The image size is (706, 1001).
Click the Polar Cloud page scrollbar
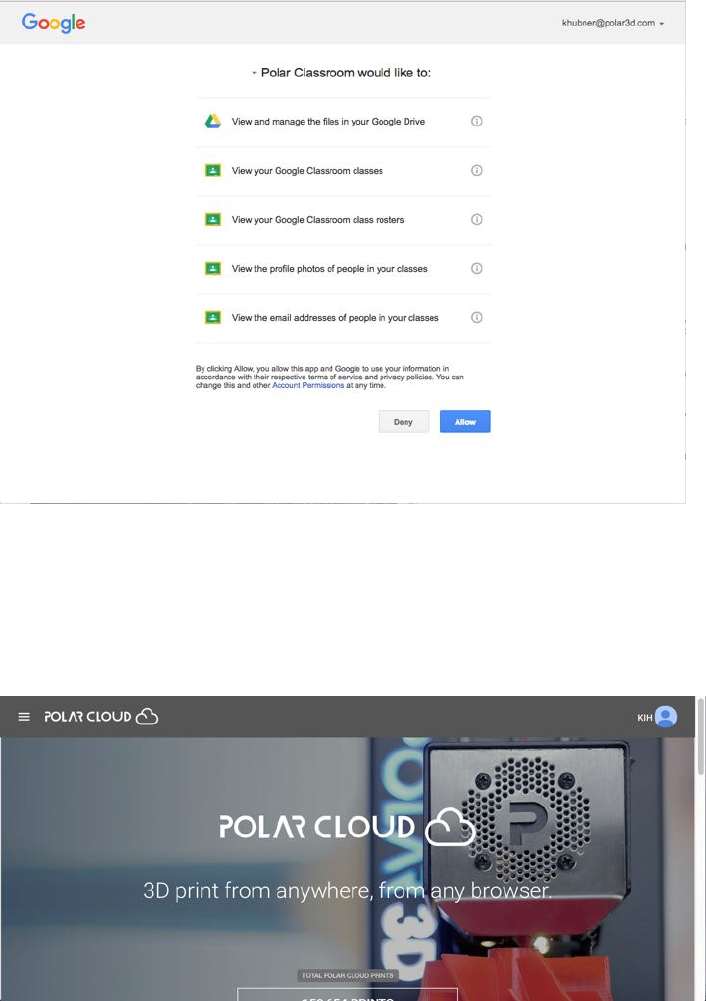click(x=700, y=848)
